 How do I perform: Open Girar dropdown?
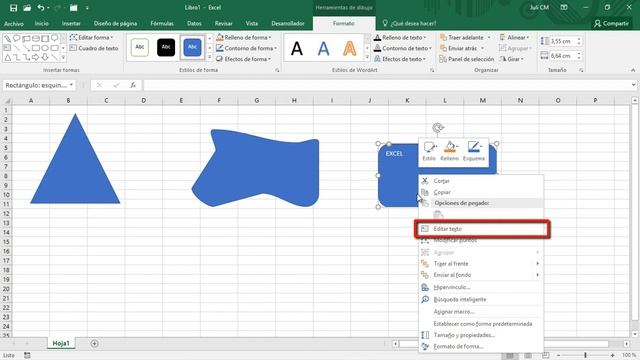[511, 59]
